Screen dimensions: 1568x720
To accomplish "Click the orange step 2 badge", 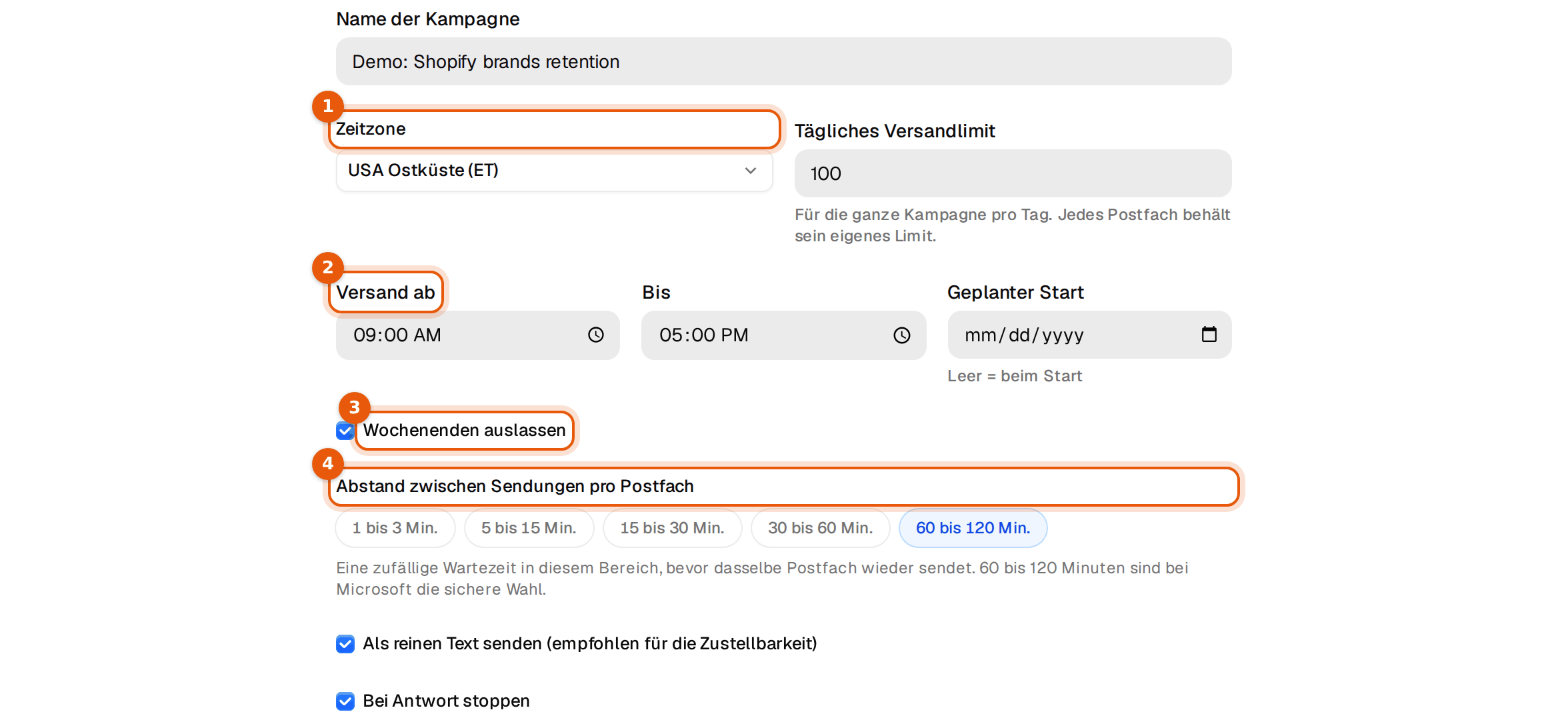I will tap(328, 267).
